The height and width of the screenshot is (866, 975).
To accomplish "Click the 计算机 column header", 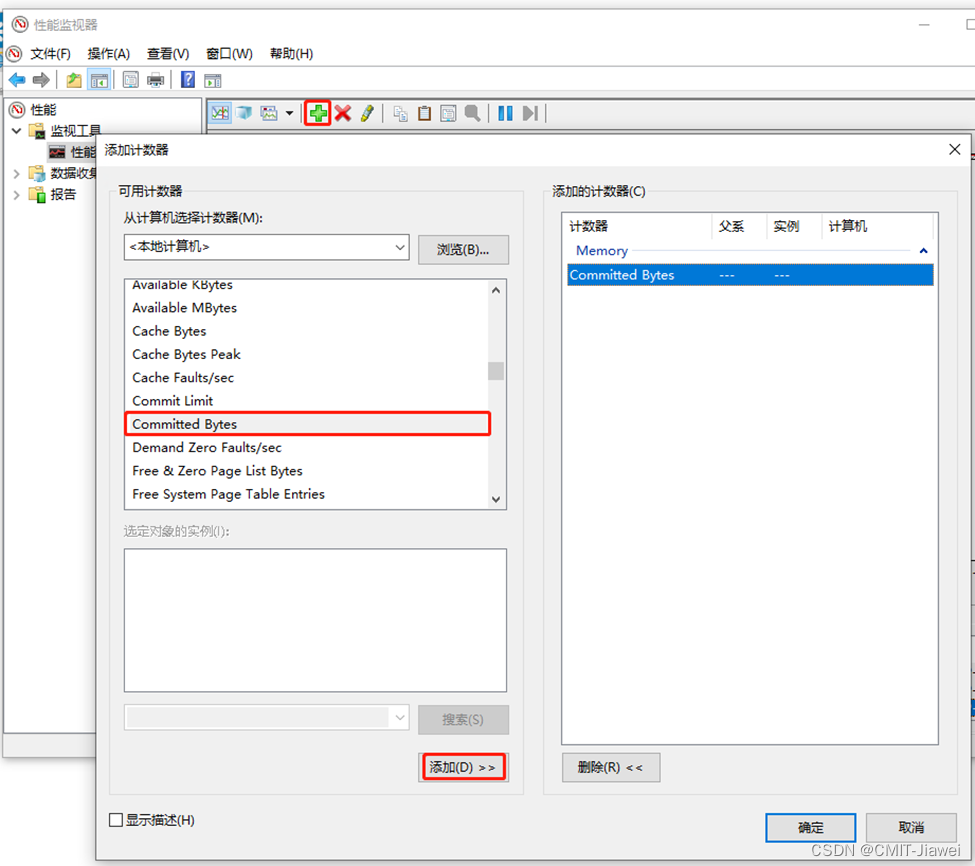I will tap(877, 226).
